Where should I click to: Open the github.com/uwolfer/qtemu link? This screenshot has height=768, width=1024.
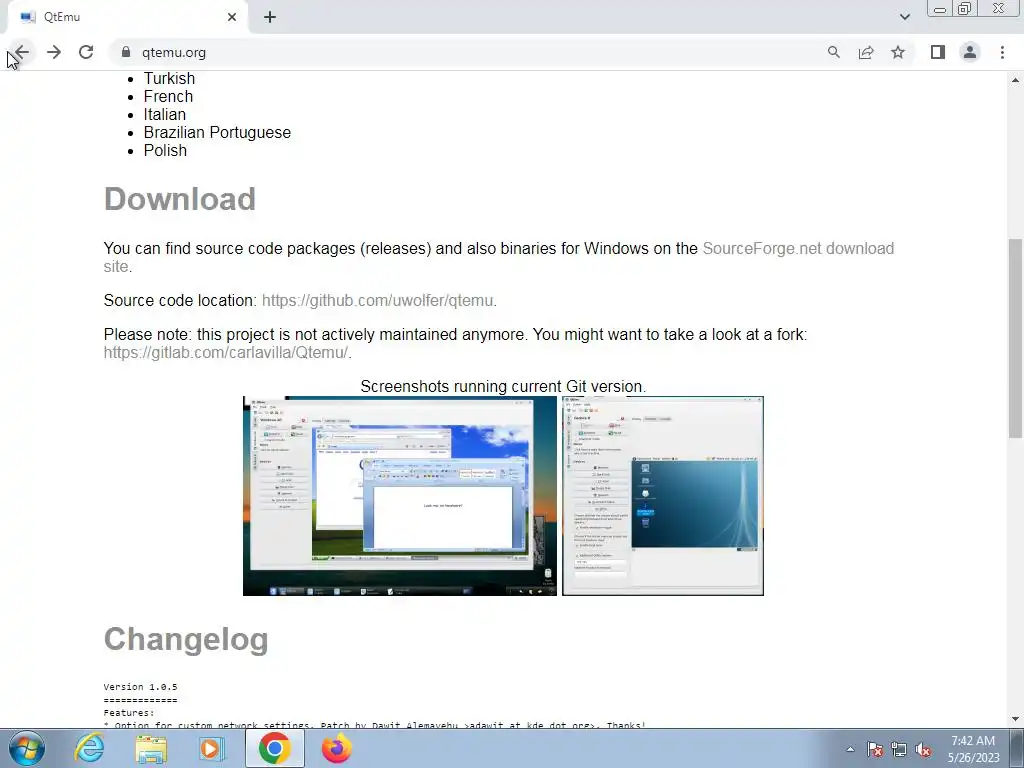tap(377, 300)
